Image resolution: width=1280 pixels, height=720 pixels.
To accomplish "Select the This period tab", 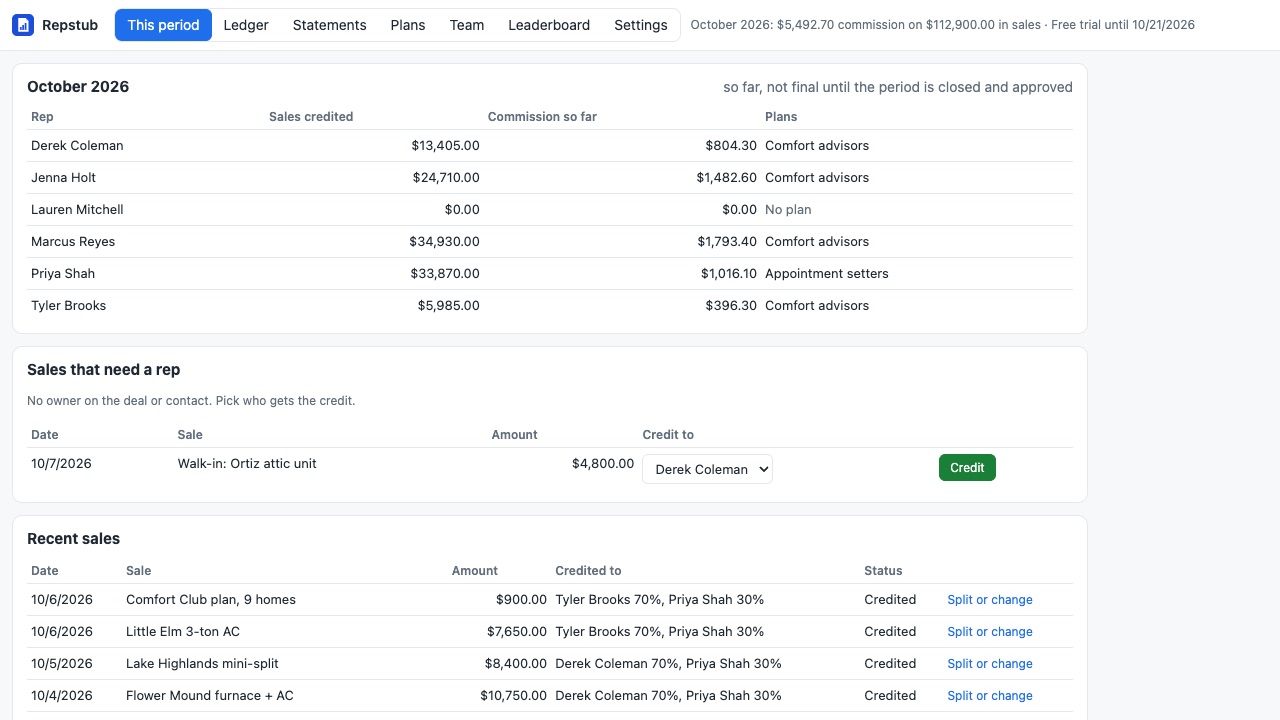I will [x=163, y=25].
